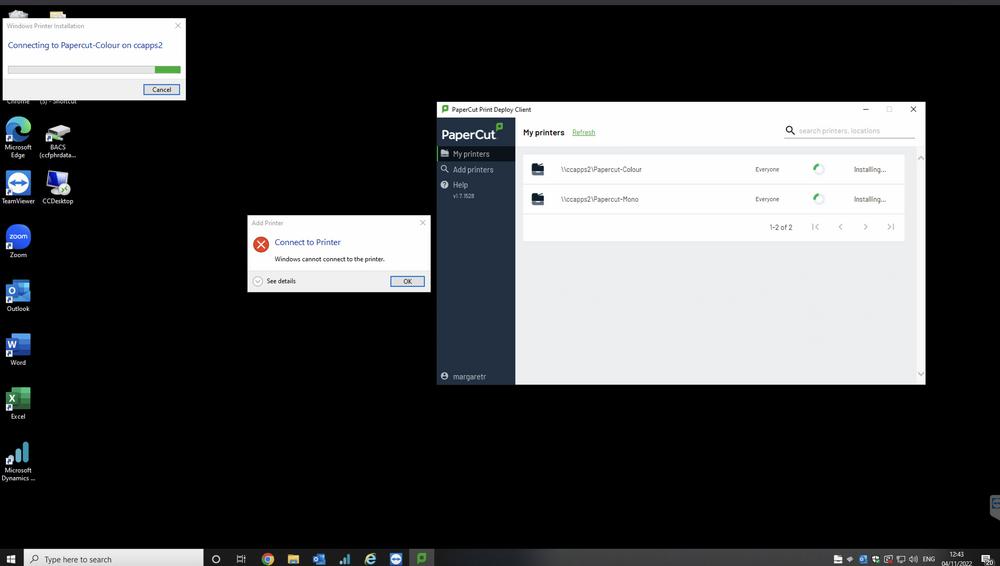The height and width of the screenshot is (566, 1000).
Task: Close the Add Printer error dialog
Action: point(422,223)
